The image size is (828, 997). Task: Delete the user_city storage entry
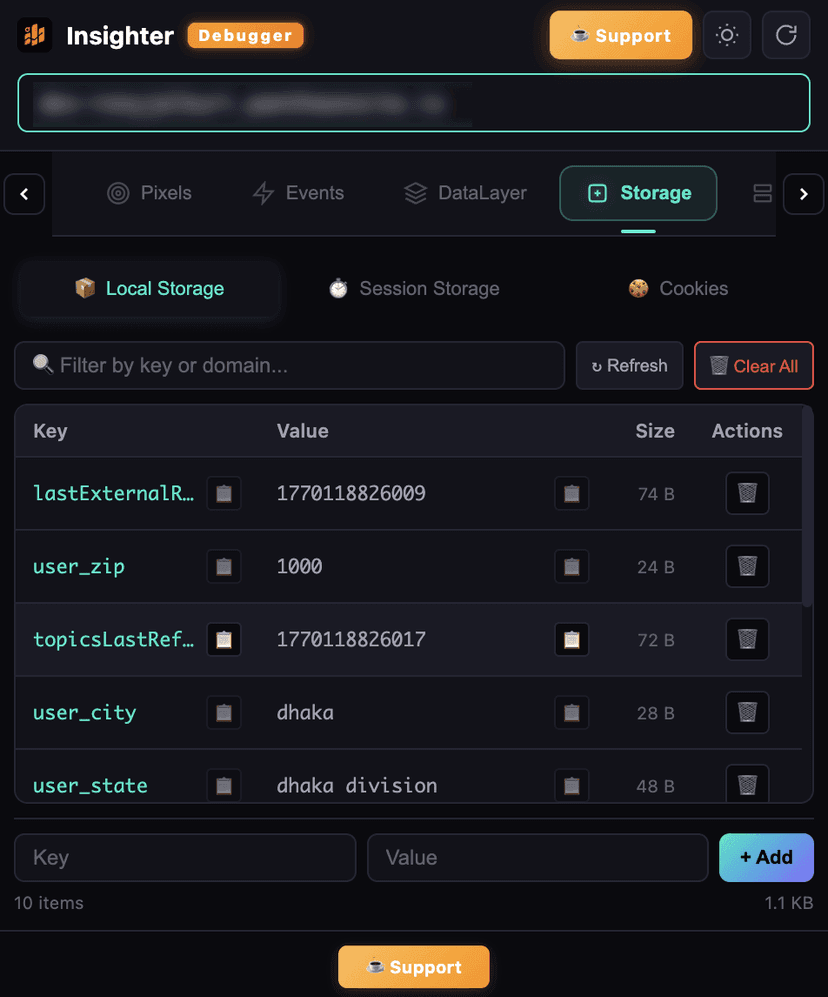[747, 713]
